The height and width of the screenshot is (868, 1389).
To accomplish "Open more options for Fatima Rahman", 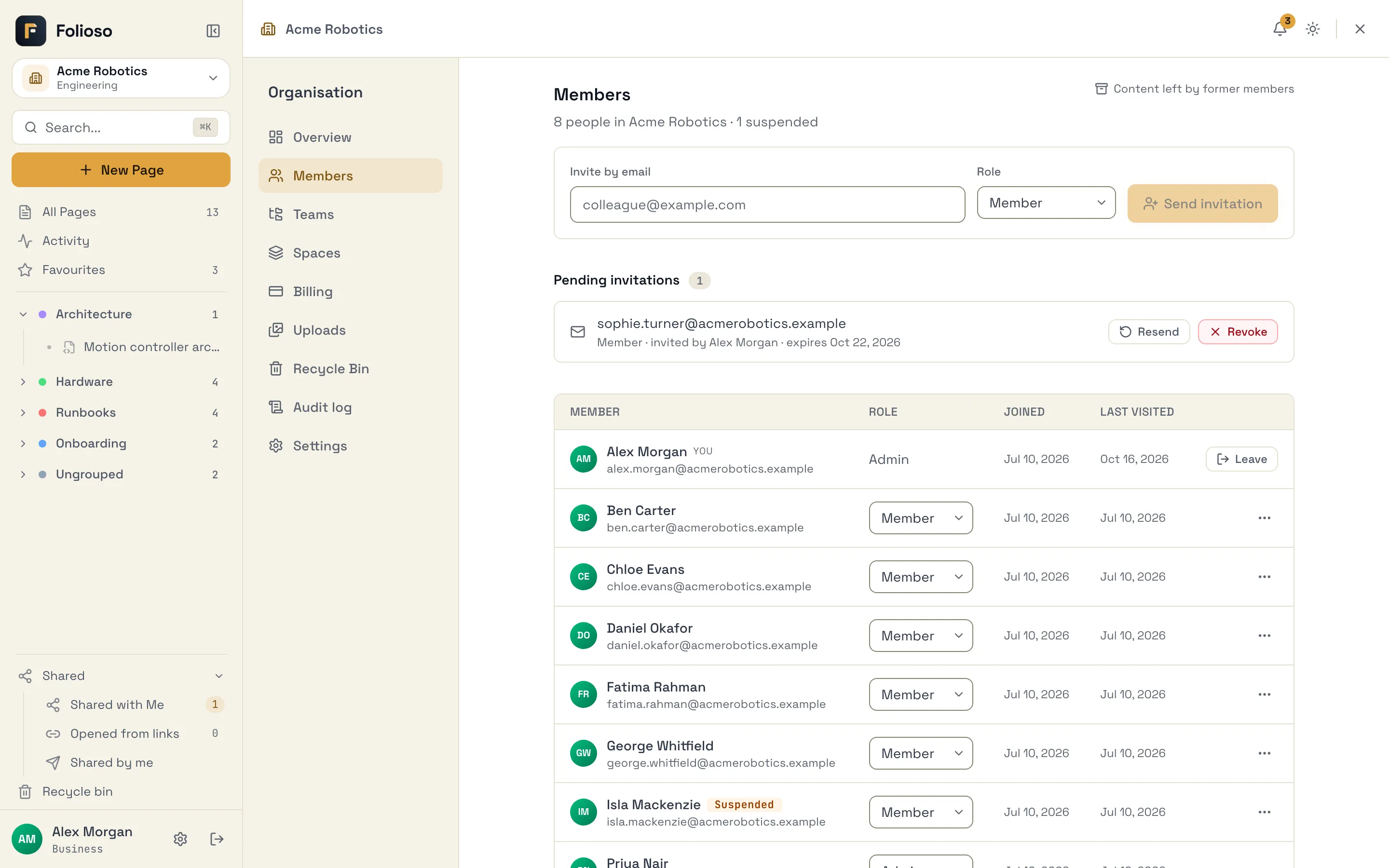I will (x=1264, y=694).
